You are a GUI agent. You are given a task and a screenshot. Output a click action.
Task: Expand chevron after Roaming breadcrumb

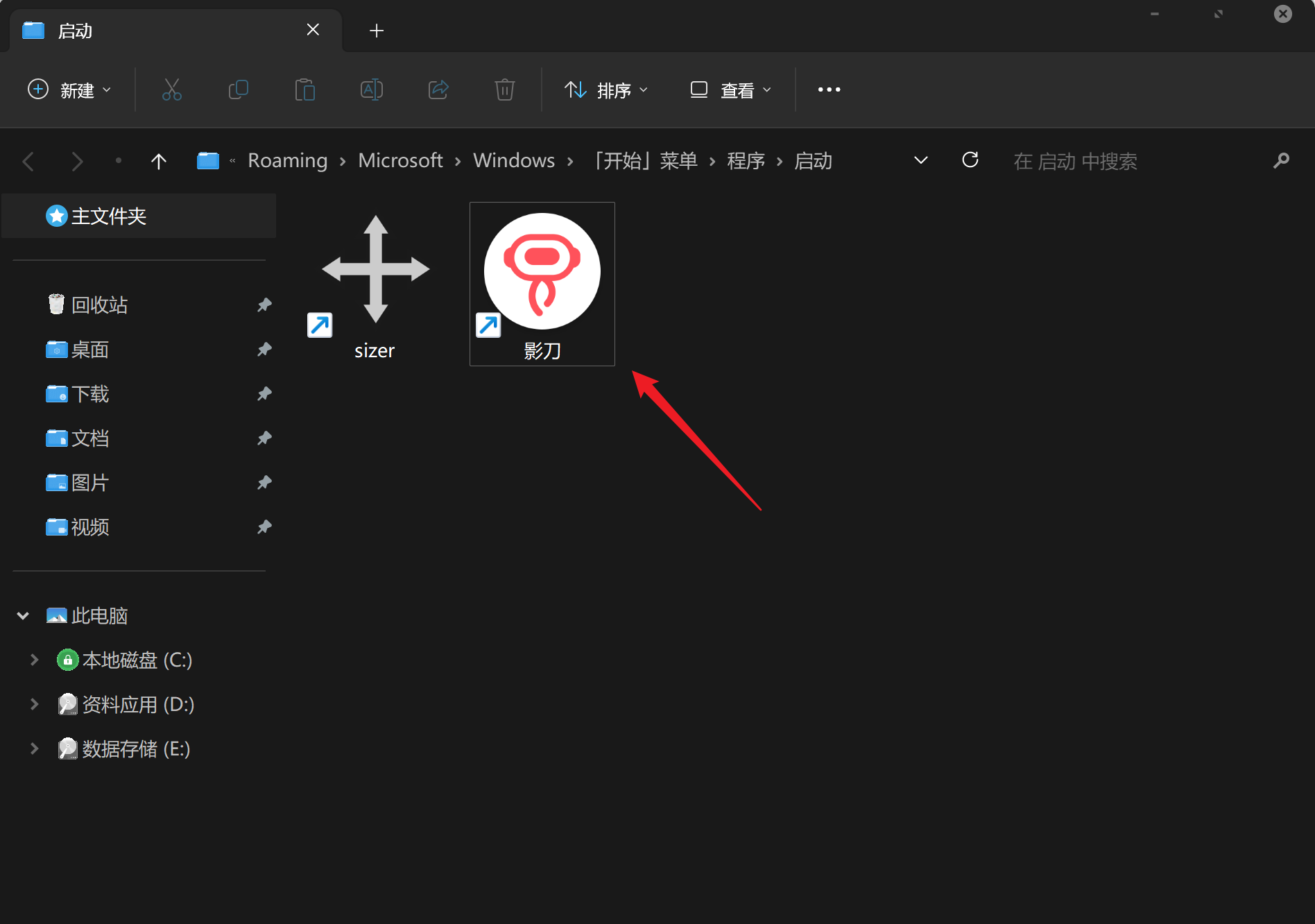click(x=343, y=162)
